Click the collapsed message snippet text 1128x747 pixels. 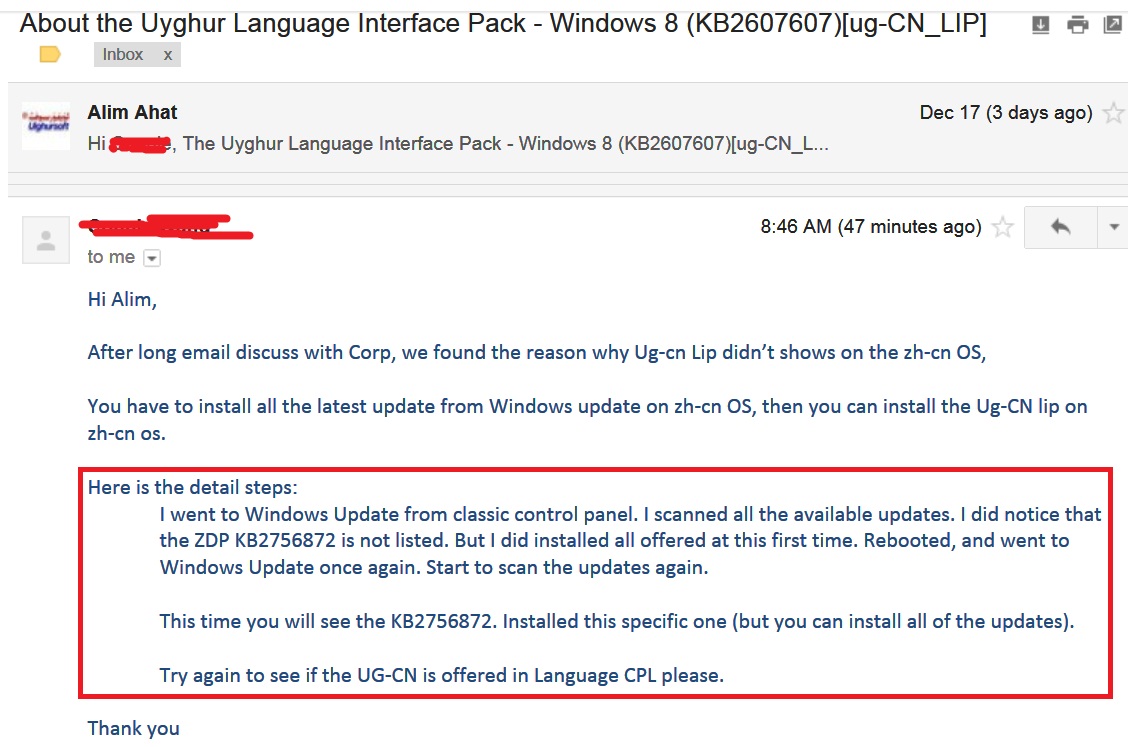(x=458, y=144)
